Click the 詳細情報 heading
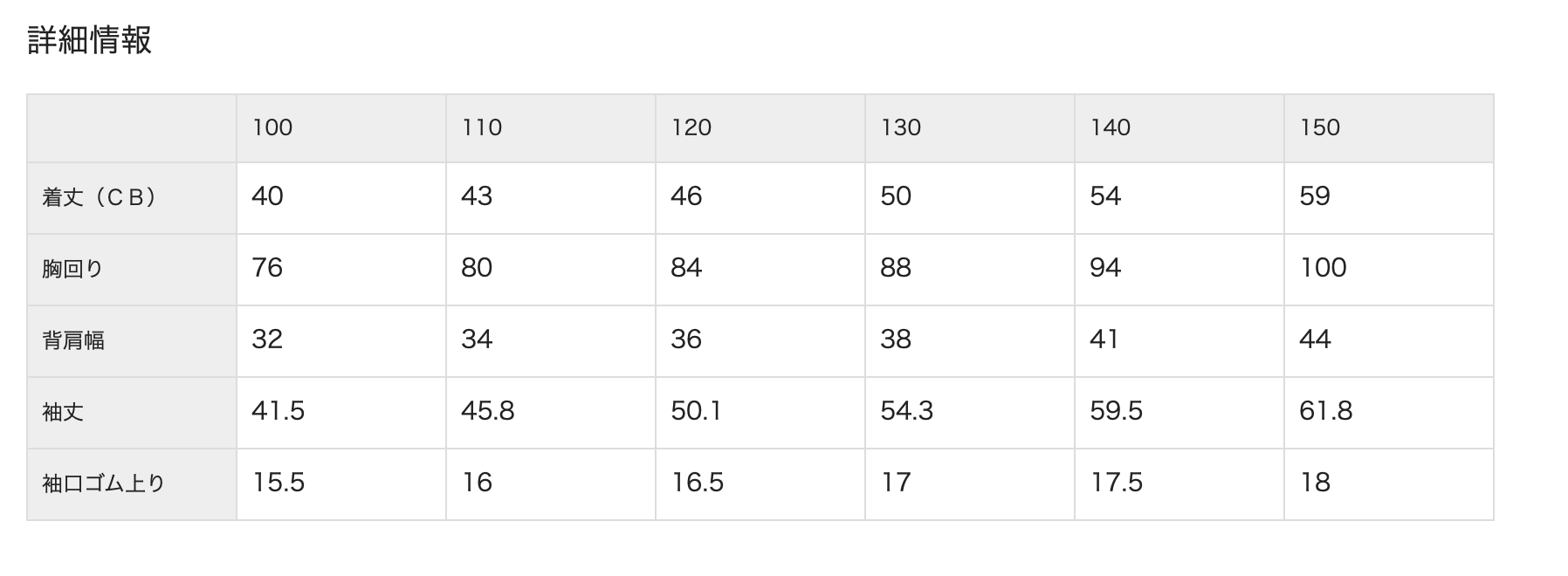1568x576 pixels. (x=90, y=40)
